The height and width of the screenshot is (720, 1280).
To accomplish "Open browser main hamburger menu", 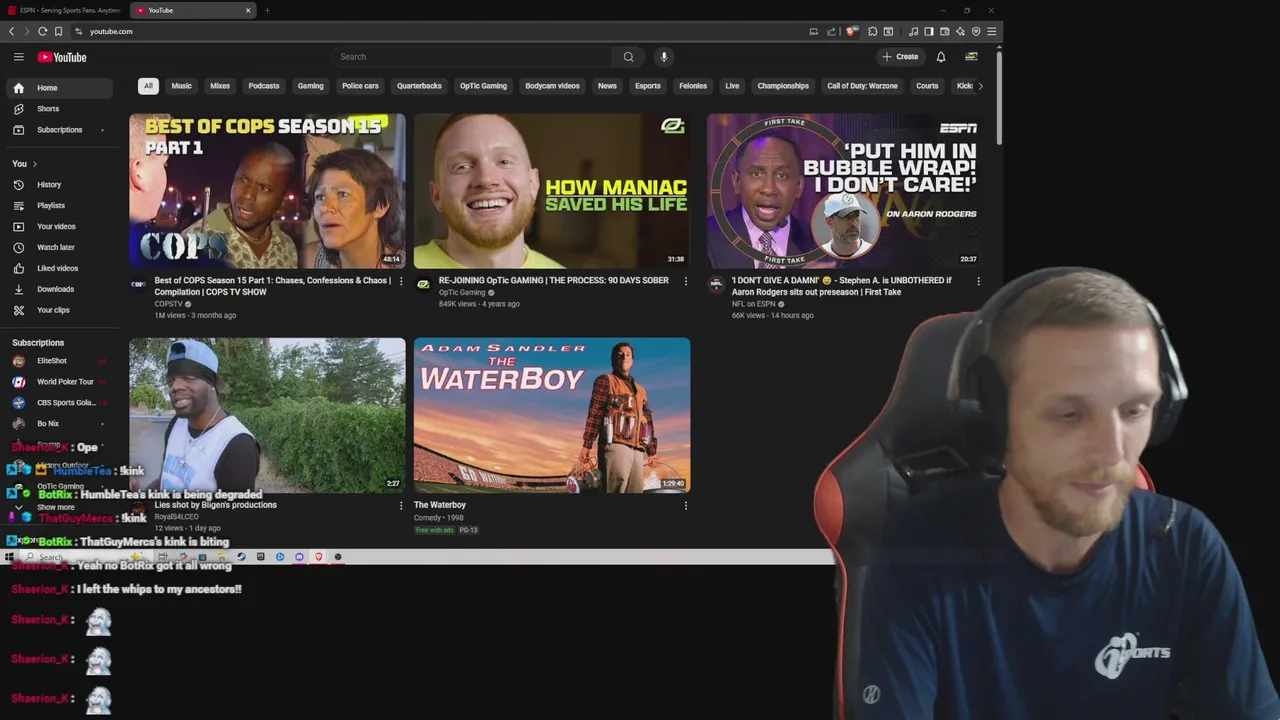I will pyautogui.click(x=991, y=31).
